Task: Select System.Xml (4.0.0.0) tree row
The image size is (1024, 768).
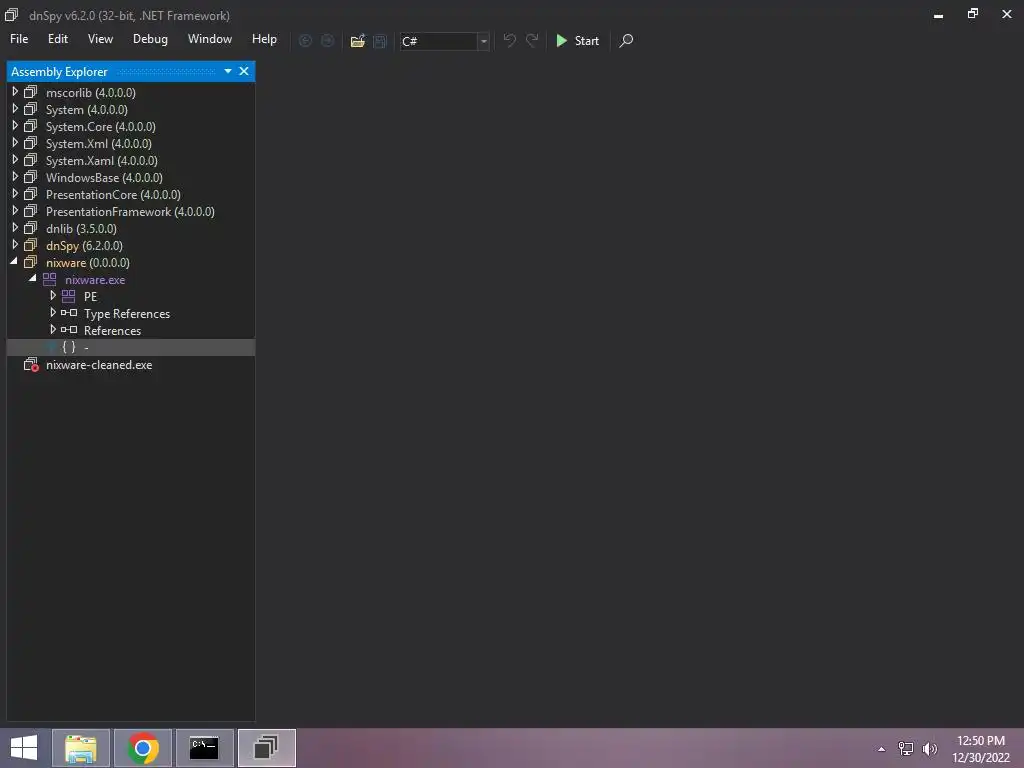Action: [131, 144]
